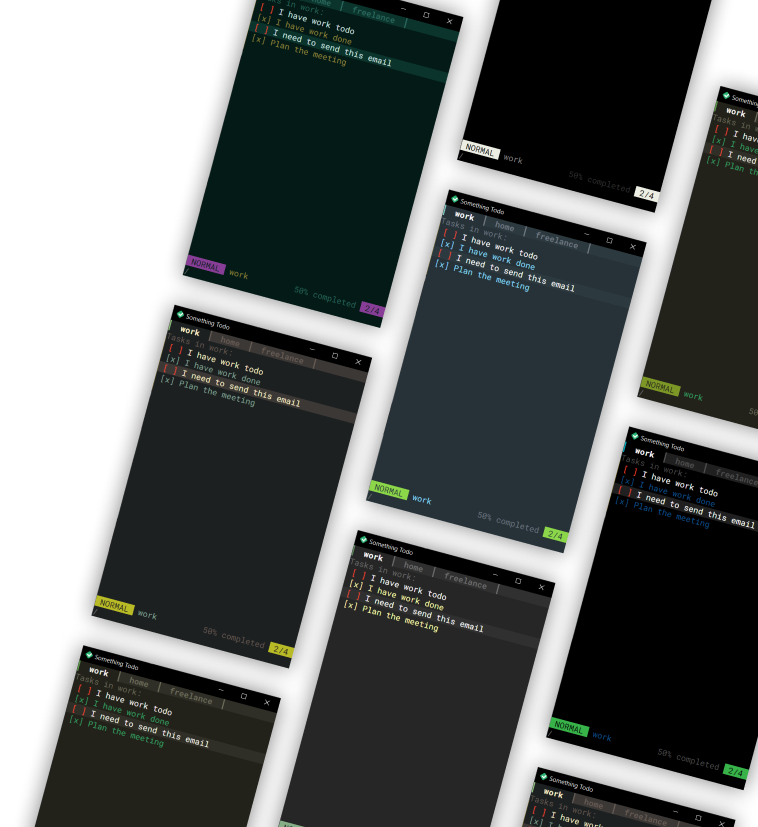The width and height of the screenshot is (758, 827).
Task: Maximize the blue-grey themed todo window
Action: tap(609, 240)
